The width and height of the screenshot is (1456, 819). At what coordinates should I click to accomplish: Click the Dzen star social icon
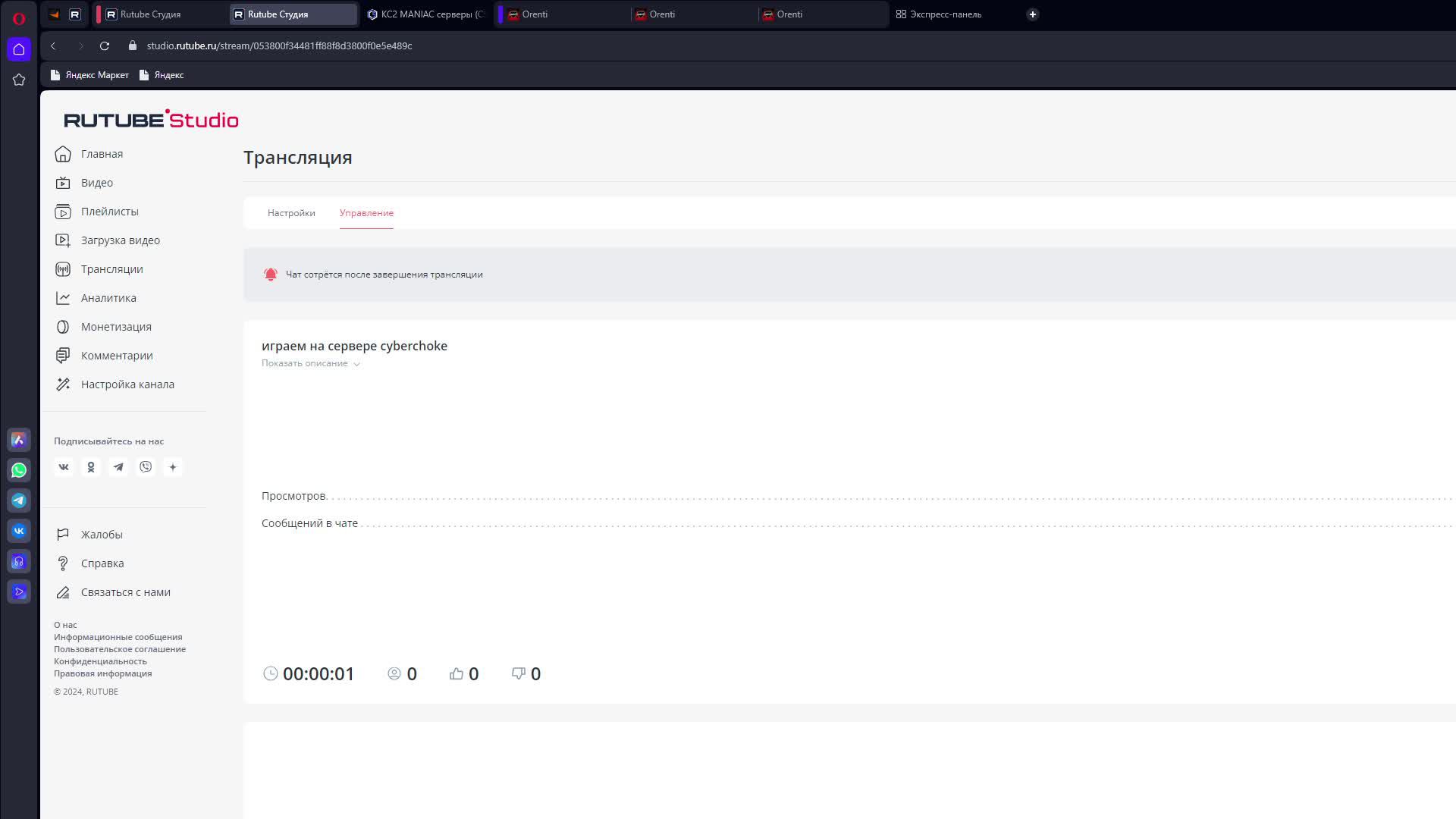(x=173, y=467)
